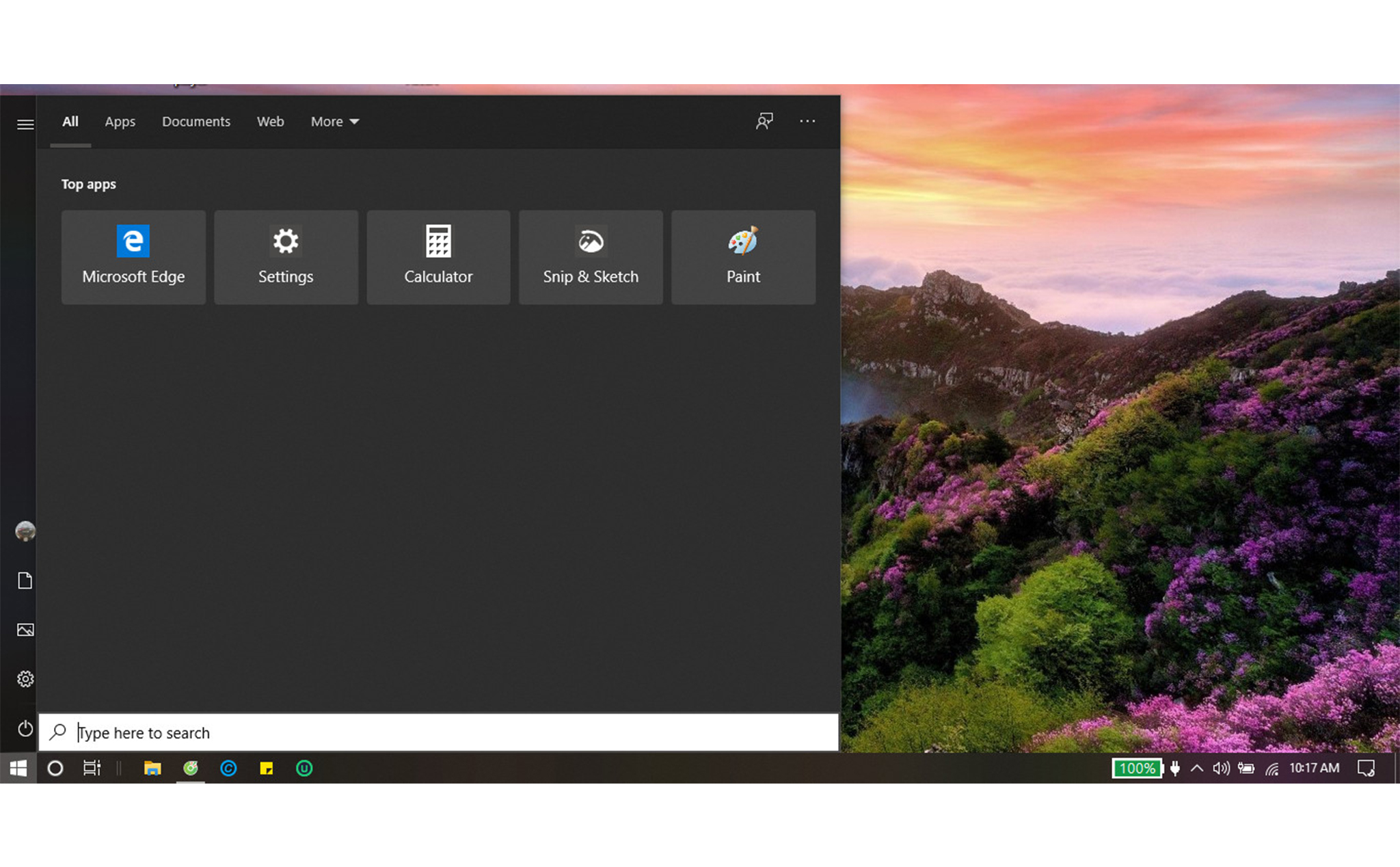Select the Web filter tab
The width and height of the screenshot is (1400, 867).
coord(270,122)
